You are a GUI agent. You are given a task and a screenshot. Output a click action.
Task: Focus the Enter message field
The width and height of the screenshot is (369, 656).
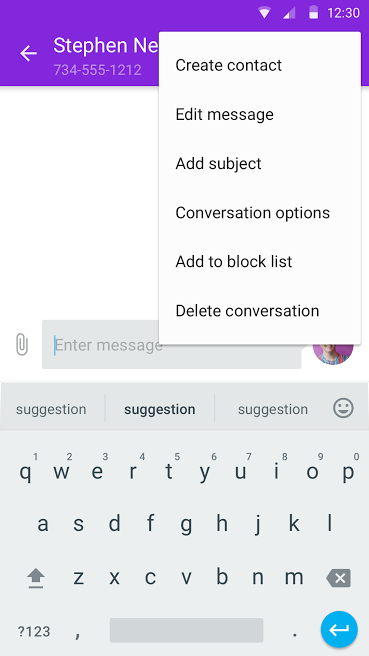(172, 345)
